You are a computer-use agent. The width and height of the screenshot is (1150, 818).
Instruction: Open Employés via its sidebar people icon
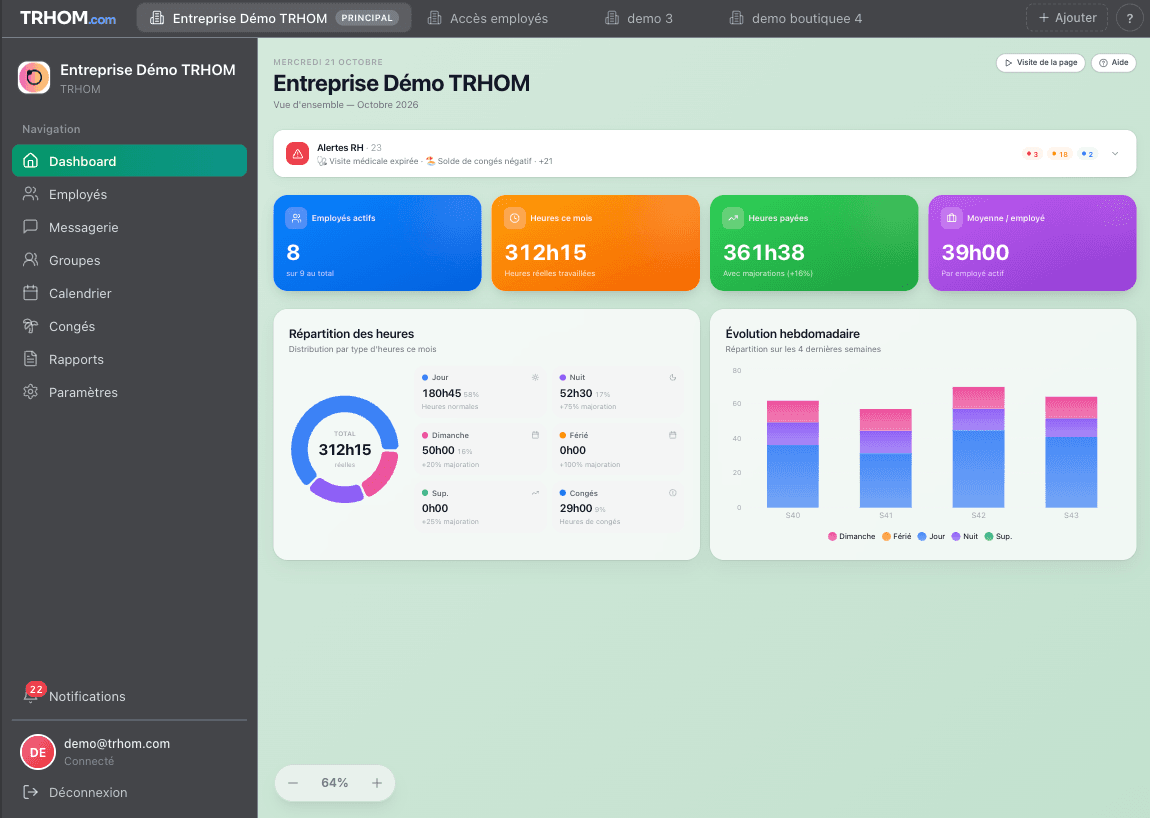pos(30,194)
